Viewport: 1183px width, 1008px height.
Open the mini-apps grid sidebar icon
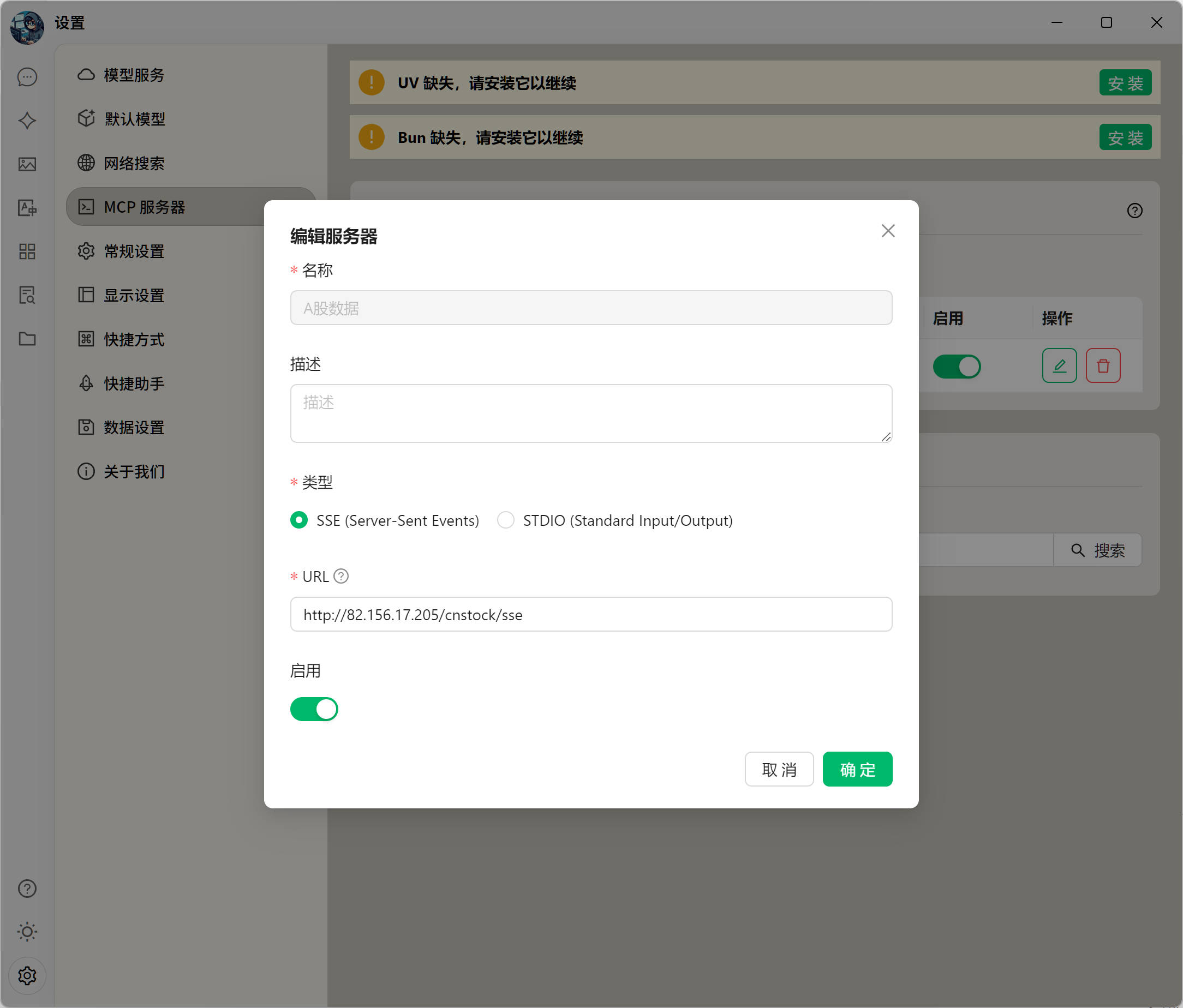(27, 251)
